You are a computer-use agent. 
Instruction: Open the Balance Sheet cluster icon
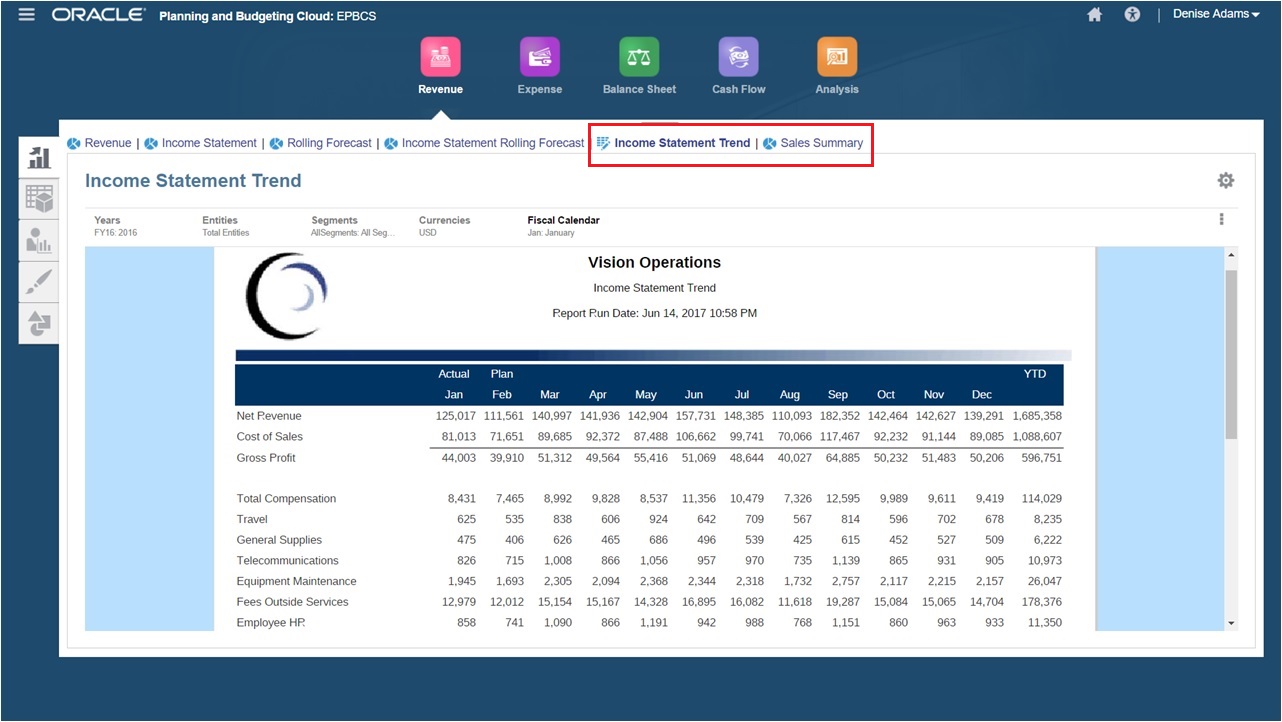[639, 57]
